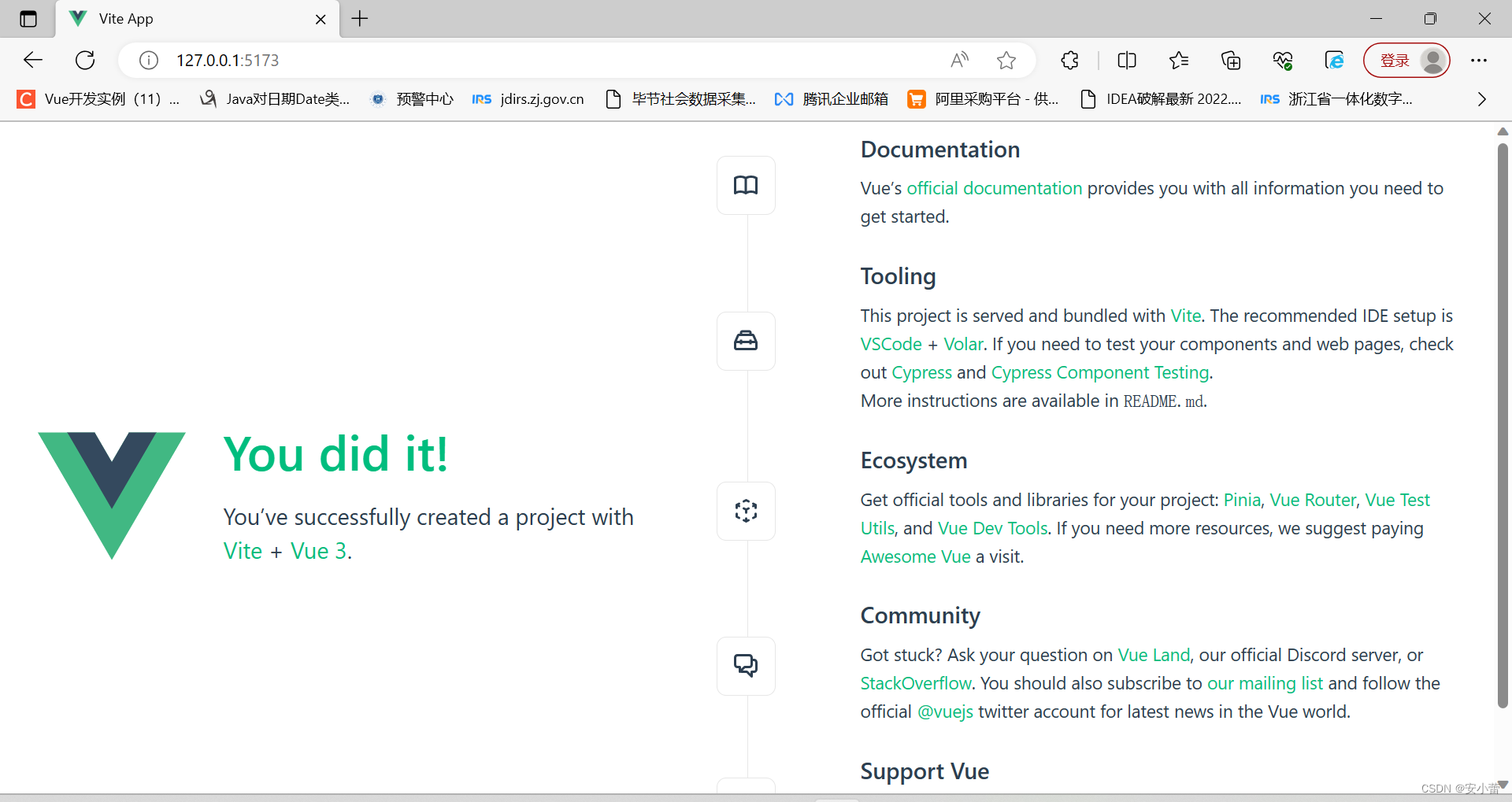Reload the page with the refresh icon
This screenshot has width=1512, height=802.
point(85,60)
